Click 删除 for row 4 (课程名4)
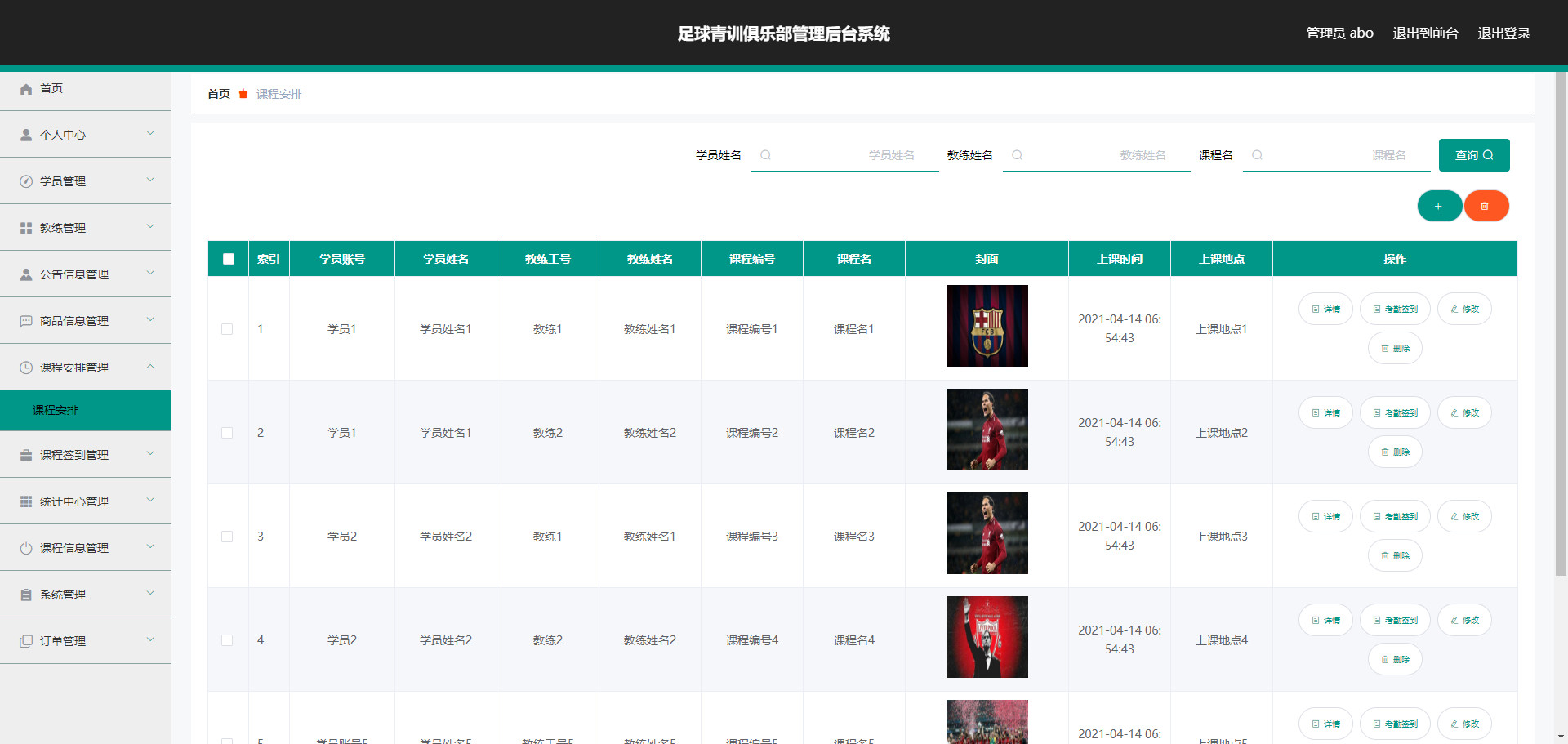Screen dimensions: 1568x744 tap(1395, 659)
